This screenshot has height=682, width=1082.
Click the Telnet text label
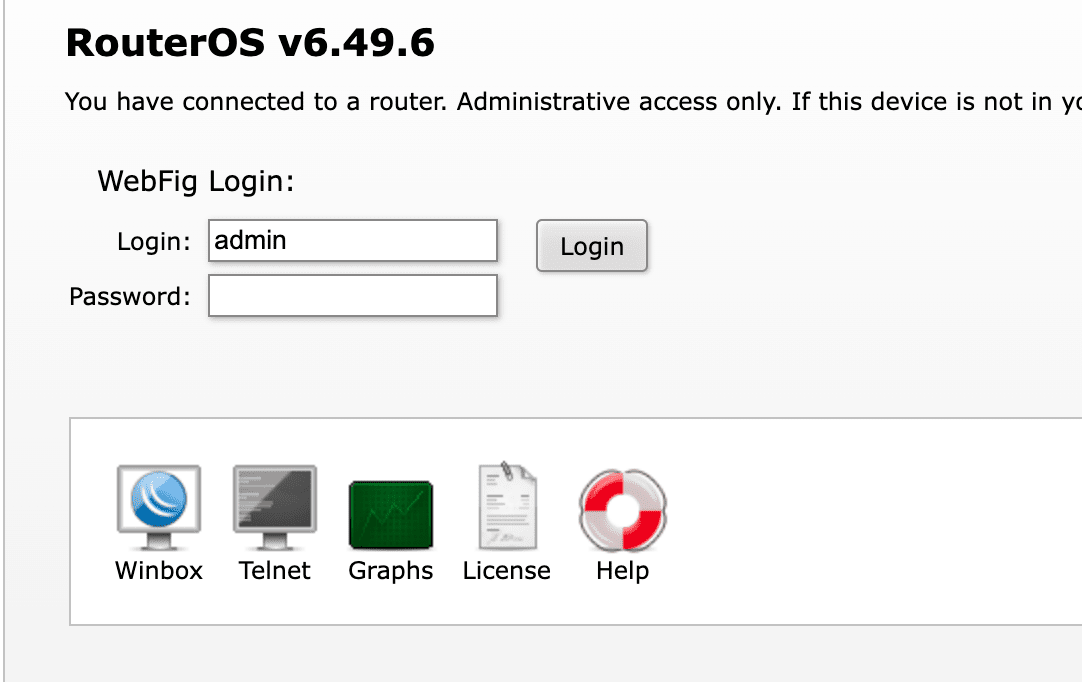tap(275, 571)
